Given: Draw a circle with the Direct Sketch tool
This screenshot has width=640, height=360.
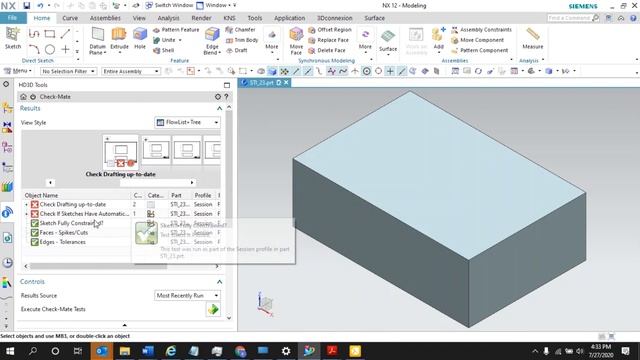Looking at the screenshot, I should [x=50, y=50].
